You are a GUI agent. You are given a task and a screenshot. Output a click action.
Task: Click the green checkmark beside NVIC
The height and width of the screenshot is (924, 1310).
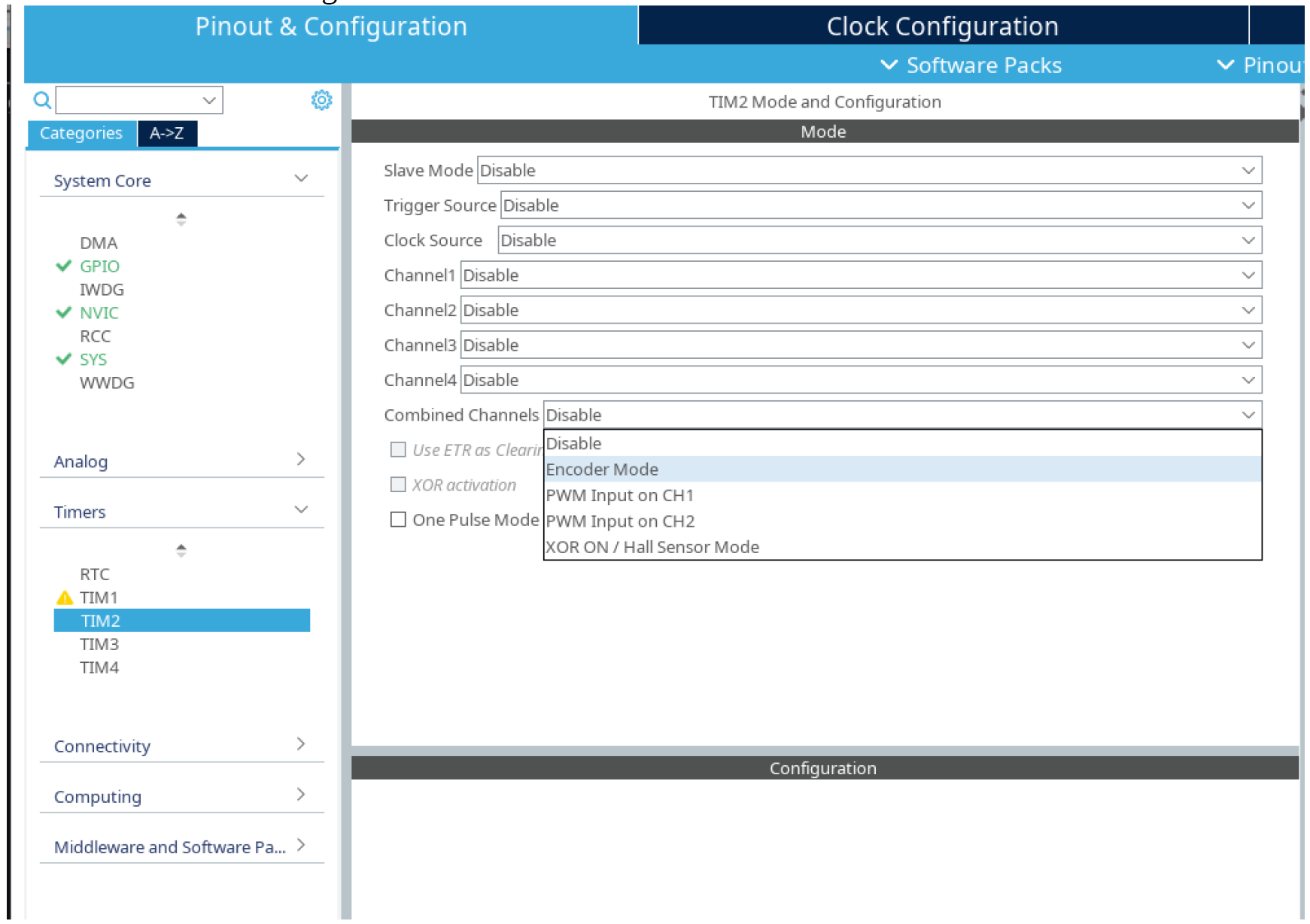[x=64, y=312]
